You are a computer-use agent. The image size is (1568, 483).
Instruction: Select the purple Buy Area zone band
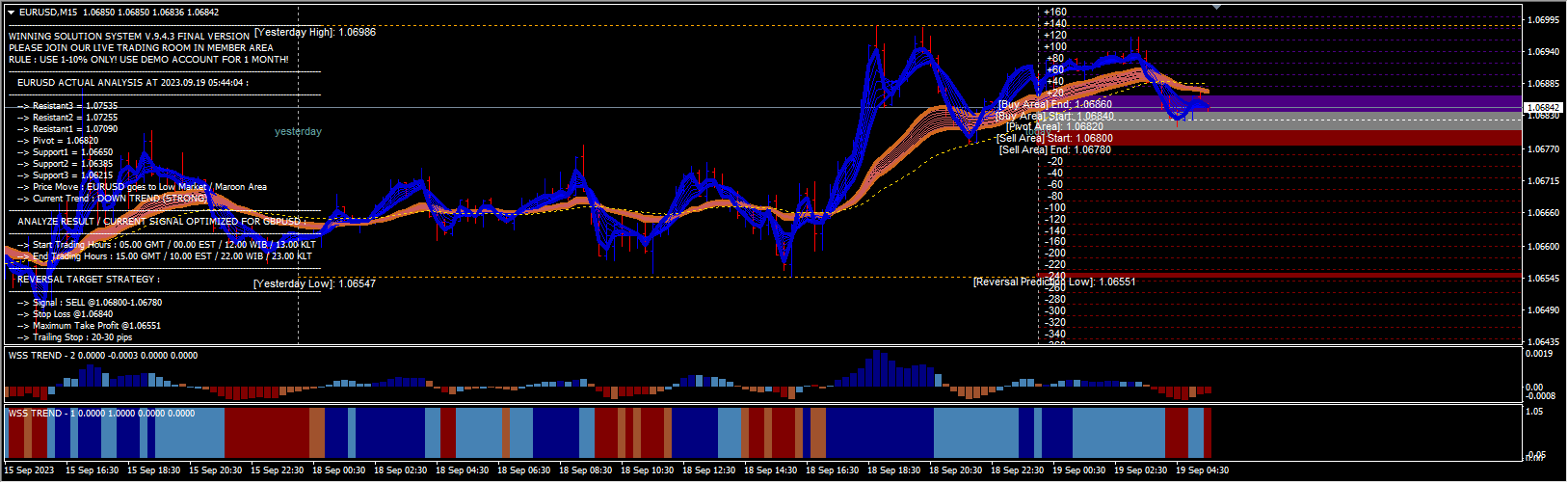1349,102
